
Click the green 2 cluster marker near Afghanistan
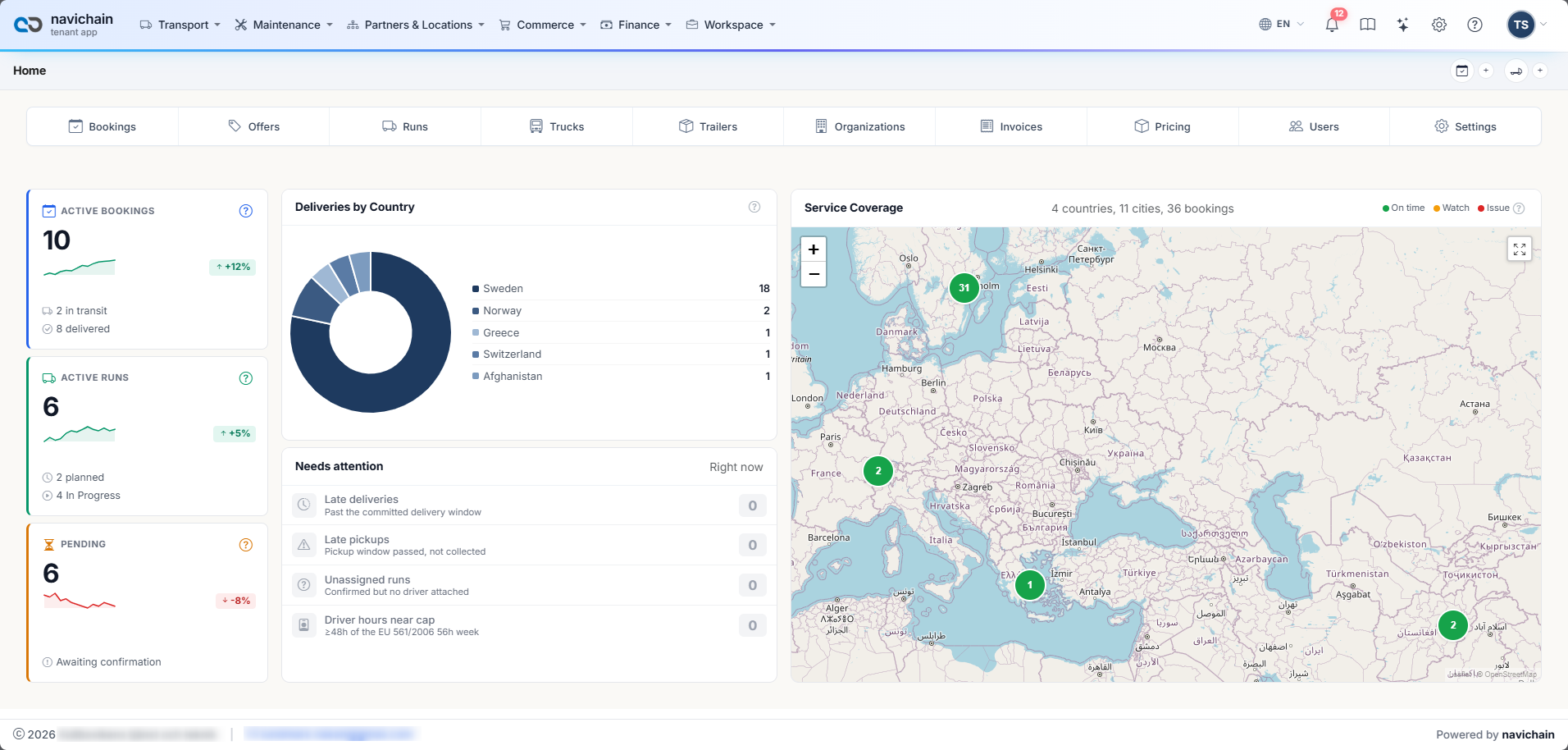coord(1453,625)
